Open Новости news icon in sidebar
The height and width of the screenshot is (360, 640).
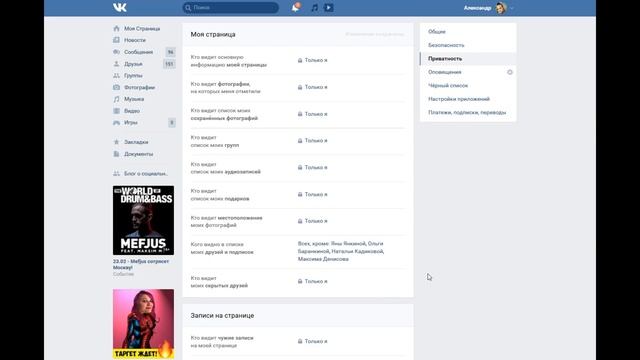pos(116,40)
